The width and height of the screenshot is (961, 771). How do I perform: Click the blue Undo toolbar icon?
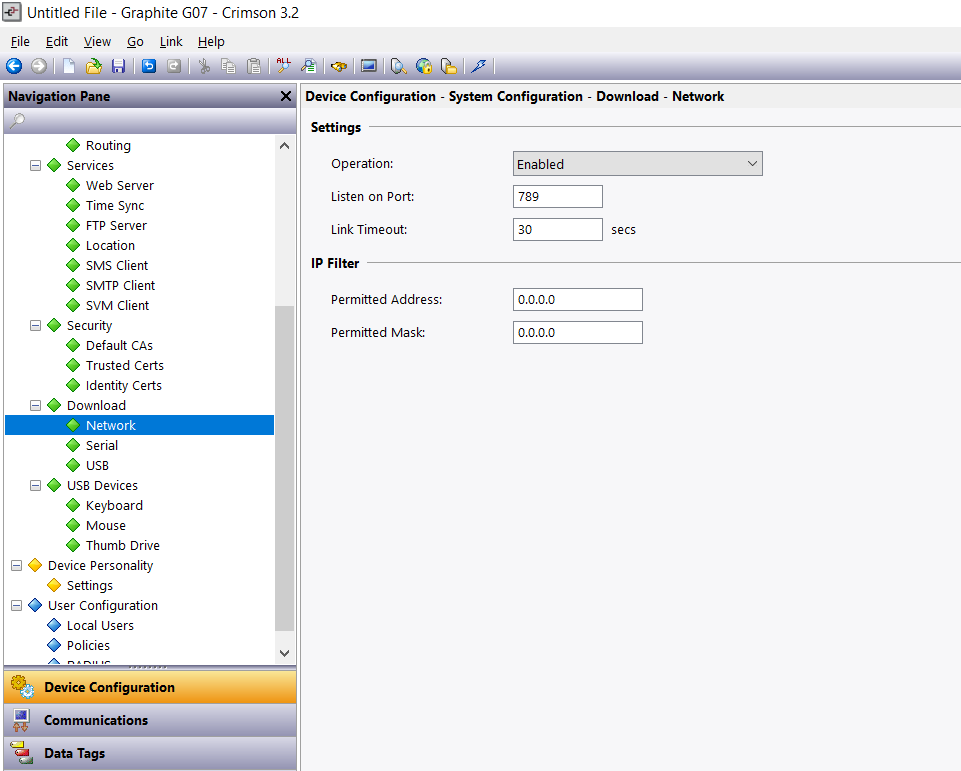point(149,66)
